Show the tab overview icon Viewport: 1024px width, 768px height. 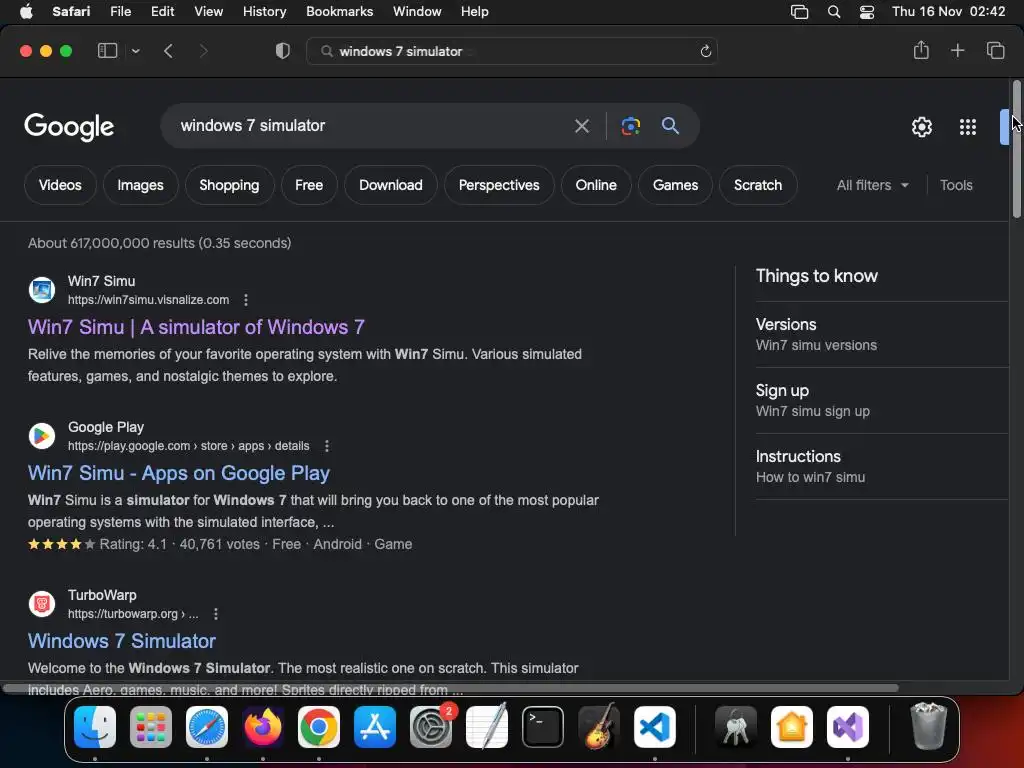995,50
